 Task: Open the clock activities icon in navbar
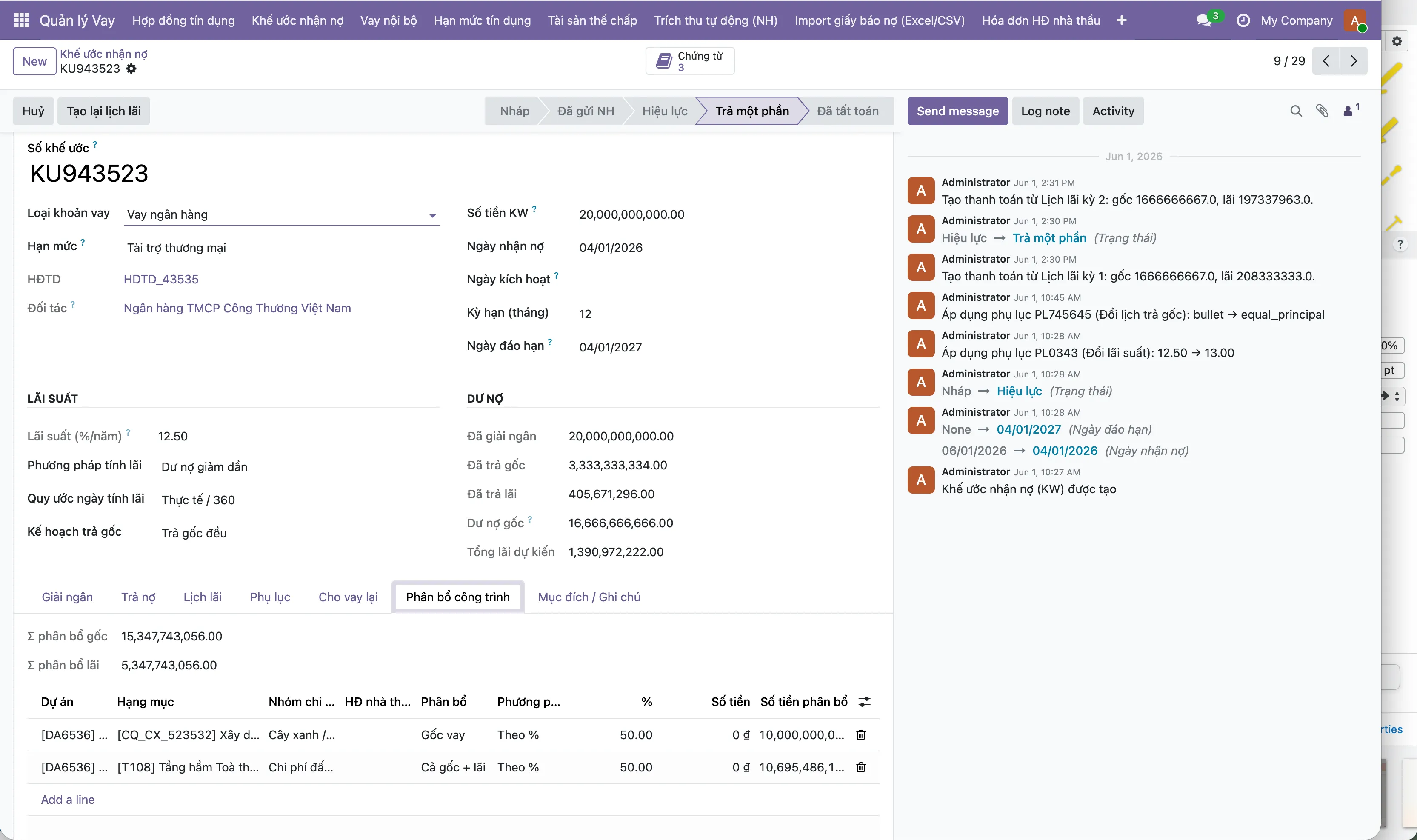tap(1243, 20)
